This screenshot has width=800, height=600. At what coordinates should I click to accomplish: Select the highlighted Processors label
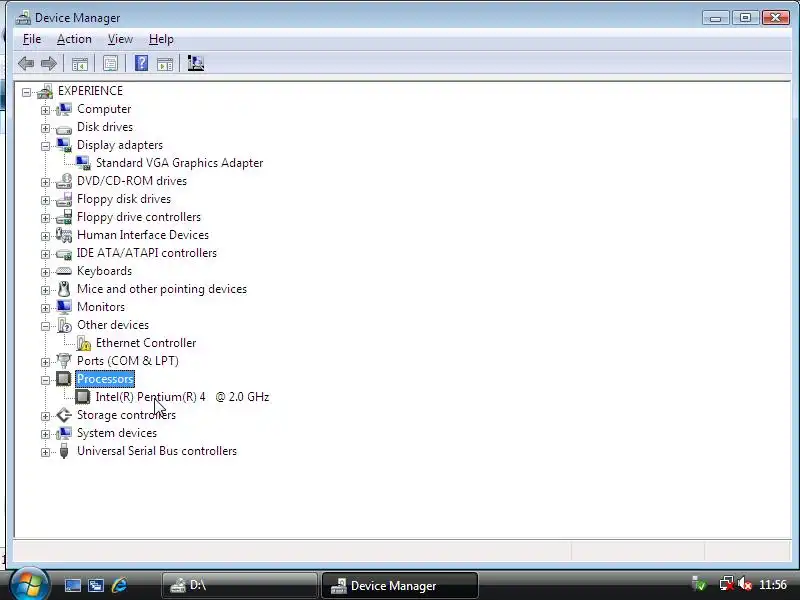click(105, 379)
